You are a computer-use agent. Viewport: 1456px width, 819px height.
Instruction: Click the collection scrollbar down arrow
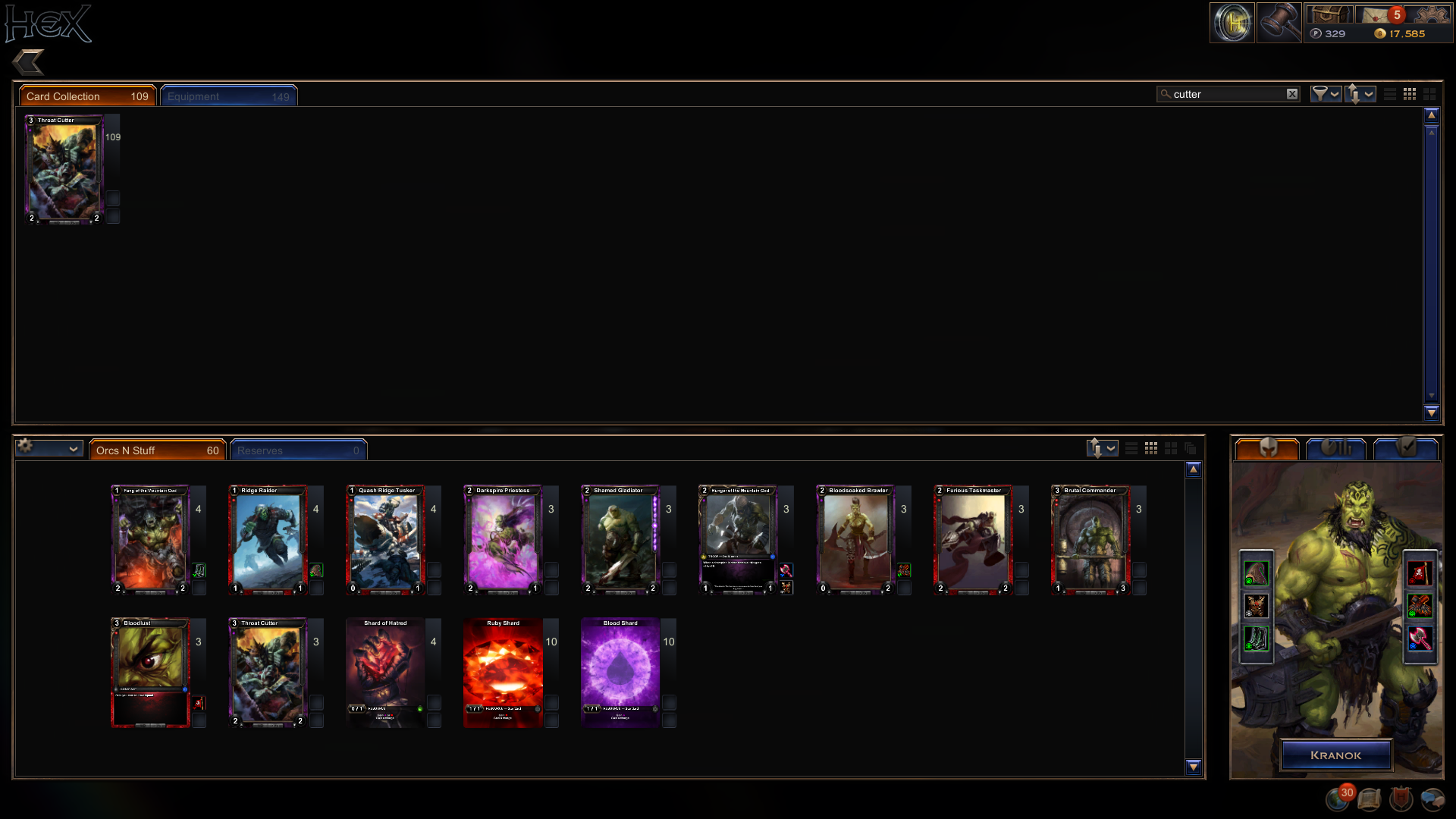pyautogui.click(x=1432, y=413)
